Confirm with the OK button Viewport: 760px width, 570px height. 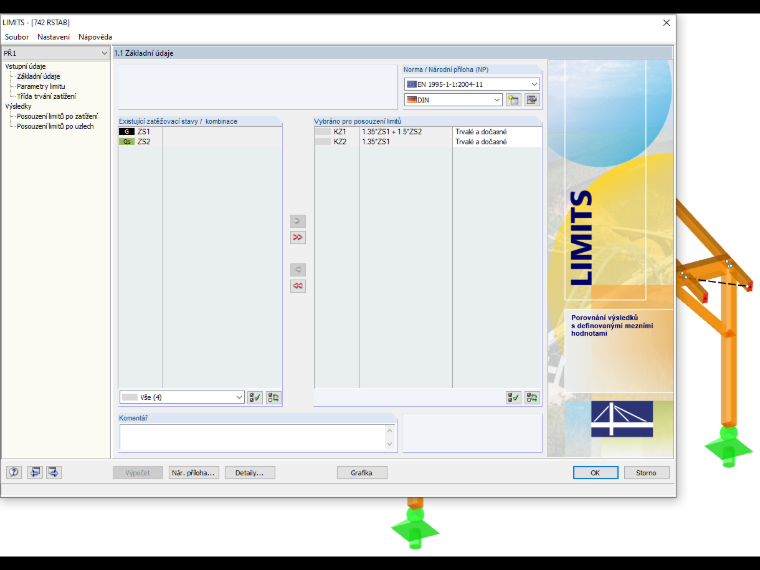tap(595, 473)
